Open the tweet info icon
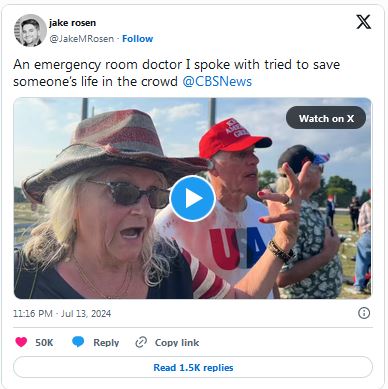This screenshot has width=388, height=389. pos(364,313)
